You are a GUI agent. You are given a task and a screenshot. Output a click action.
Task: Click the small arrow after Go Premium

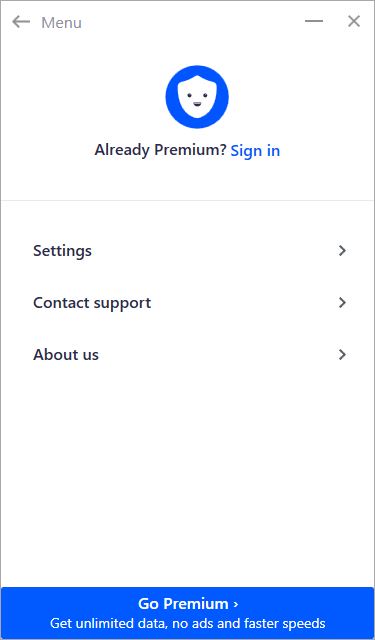tap(236, 604)
